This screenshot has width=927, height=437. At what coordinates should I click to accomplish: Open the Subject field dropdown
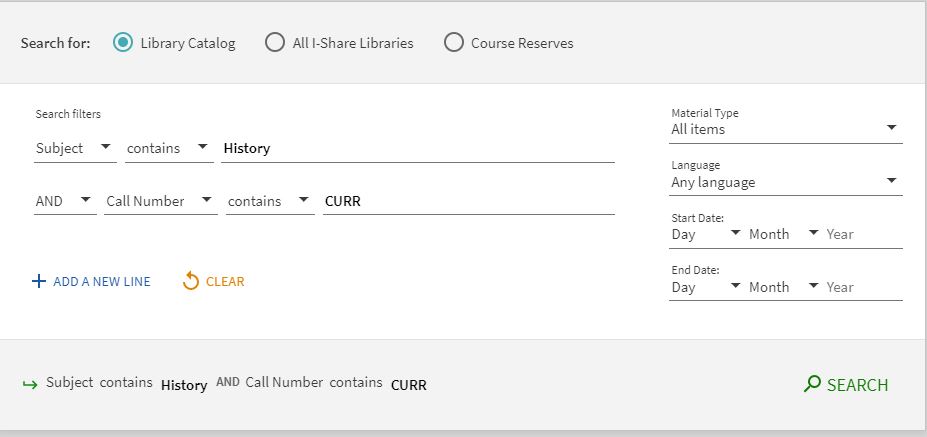(x=75, y=148)
